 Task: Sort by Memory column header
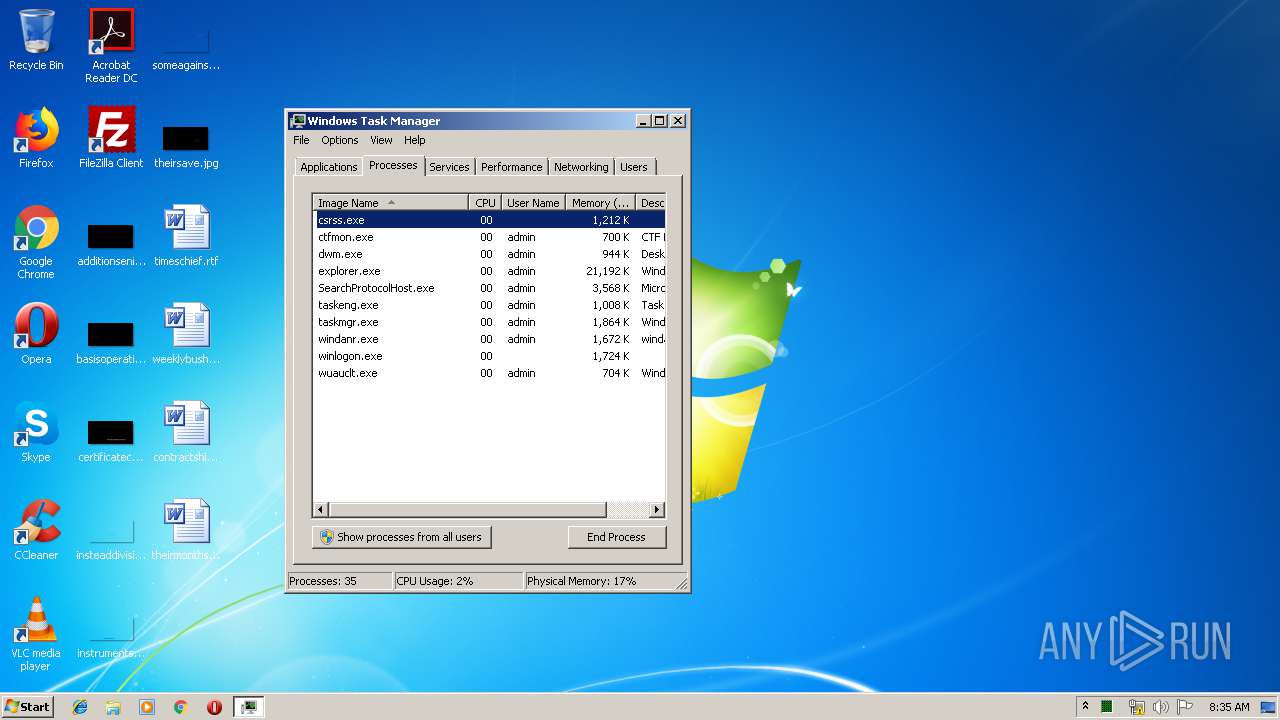(600, 203)
